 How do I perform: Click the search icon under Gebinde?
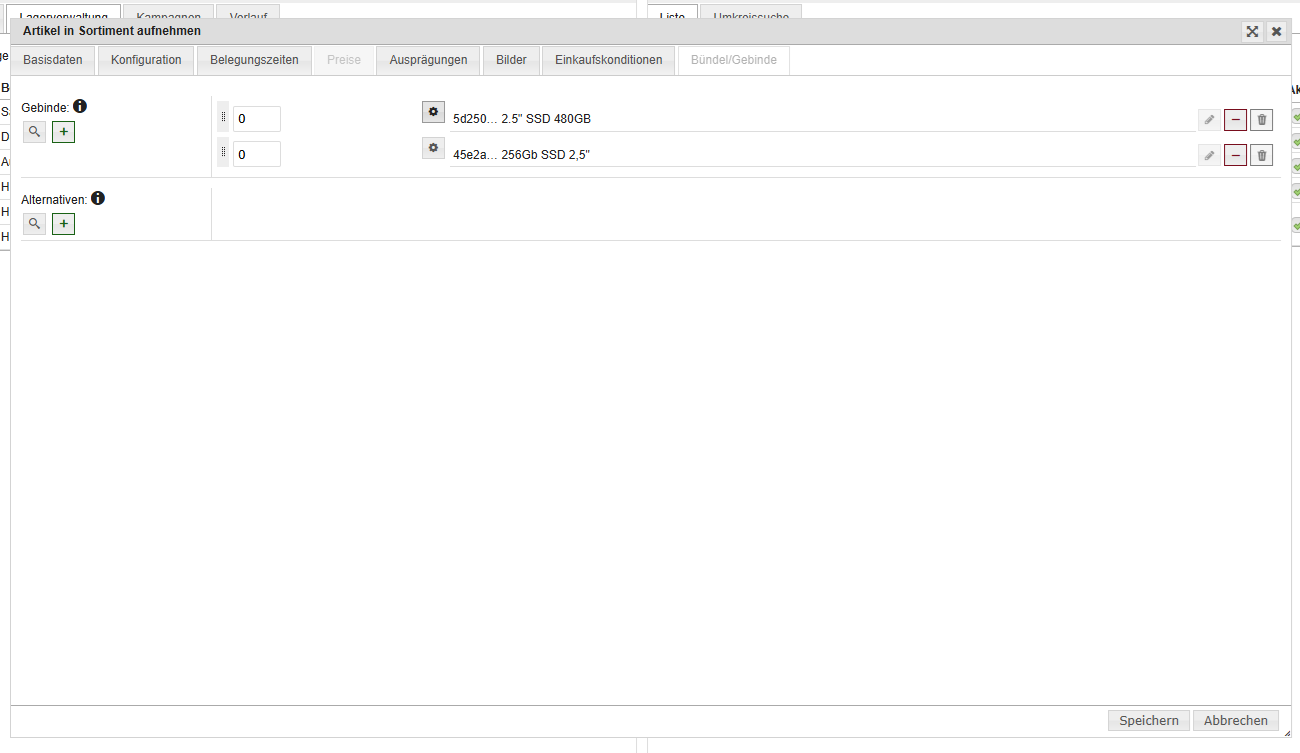pos(34,132)
